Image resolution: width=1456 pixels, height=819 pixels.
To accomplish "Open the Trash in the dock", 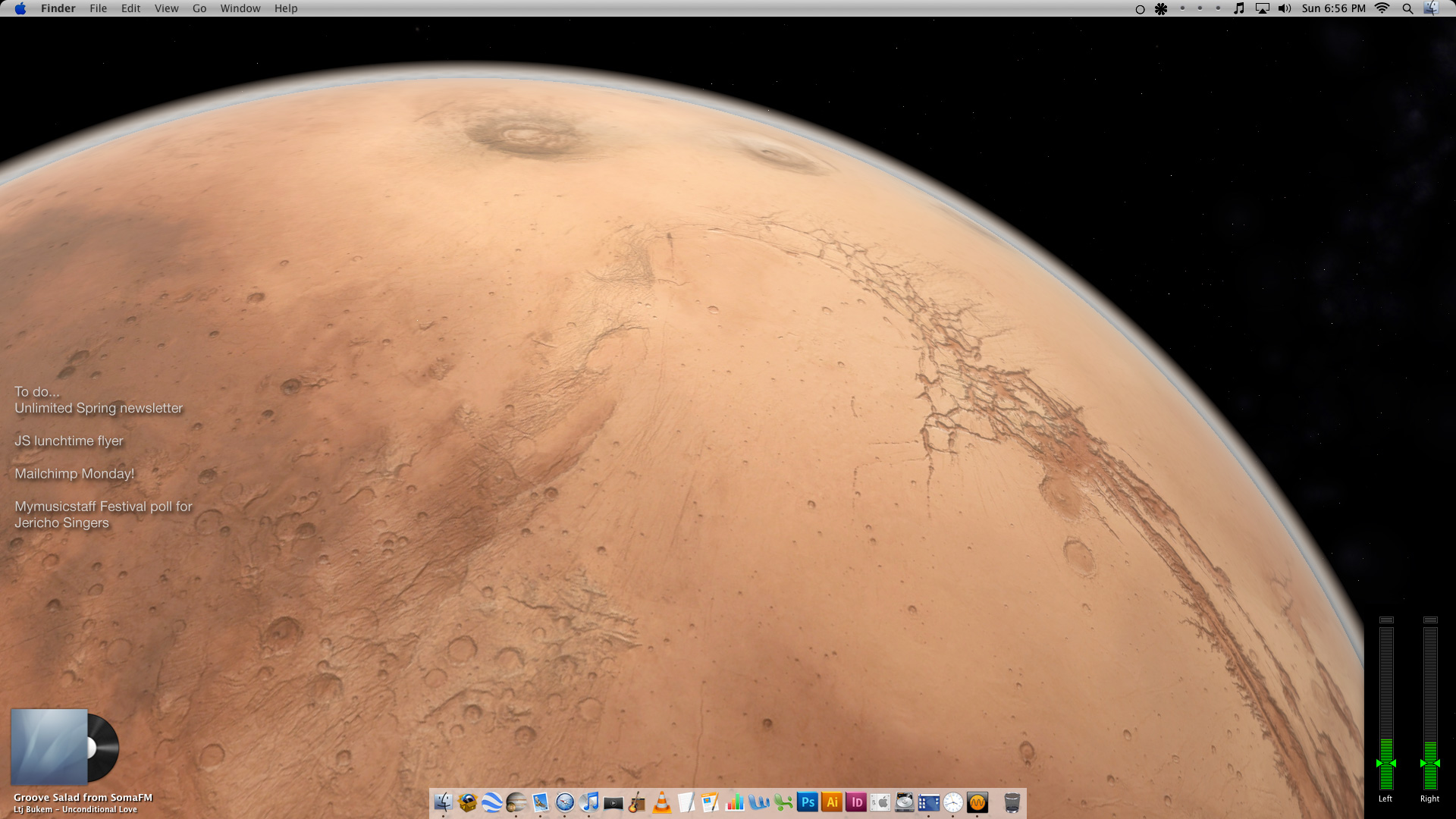I will (1012, 802).
